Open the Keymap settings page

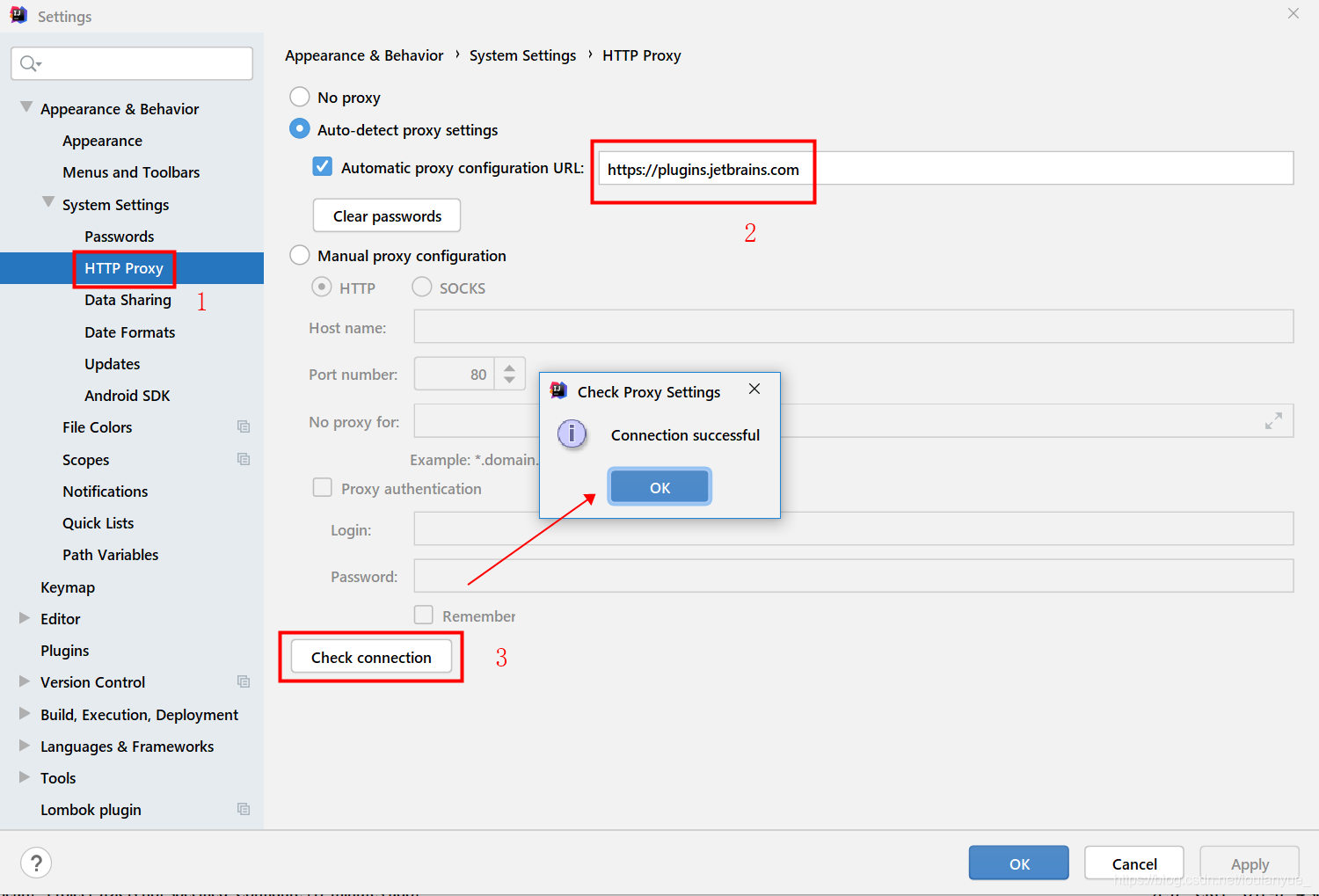68,587
